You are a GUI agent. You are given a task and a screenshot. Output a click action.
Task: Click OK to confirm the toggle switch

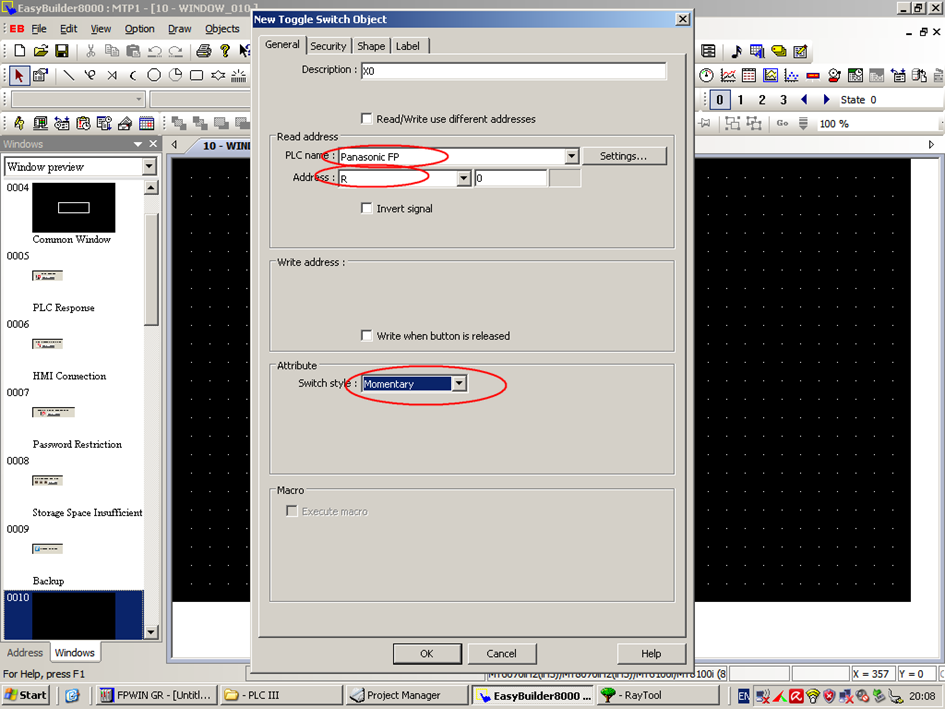tap(427, 653)
